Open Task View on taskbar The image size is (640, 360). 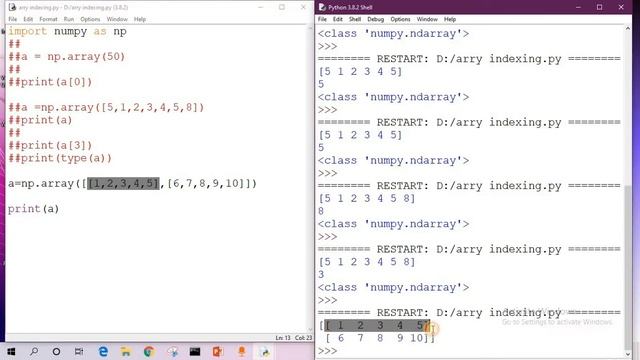click(79, 351)
